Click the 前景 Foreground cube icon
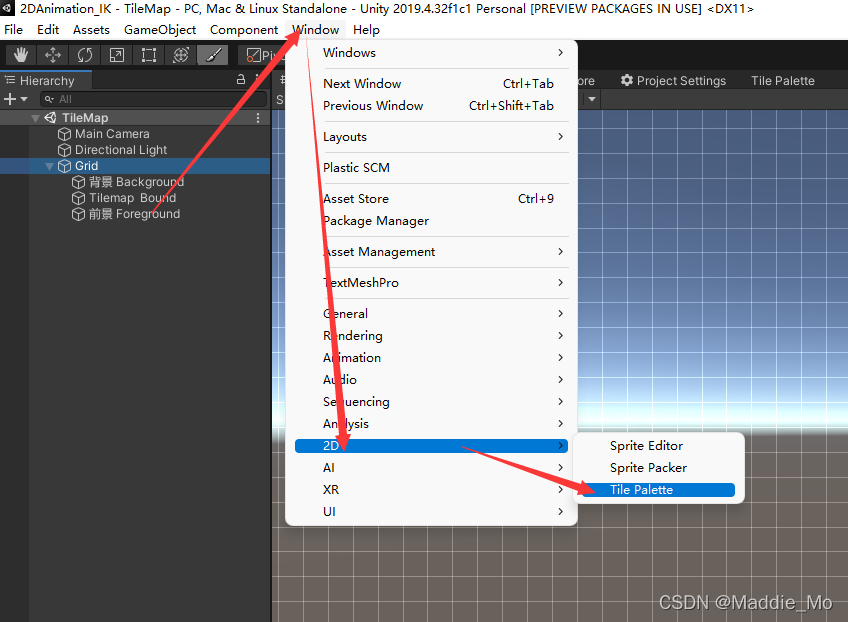This screenshot has height=622, width=848. [x=79, y=214]
